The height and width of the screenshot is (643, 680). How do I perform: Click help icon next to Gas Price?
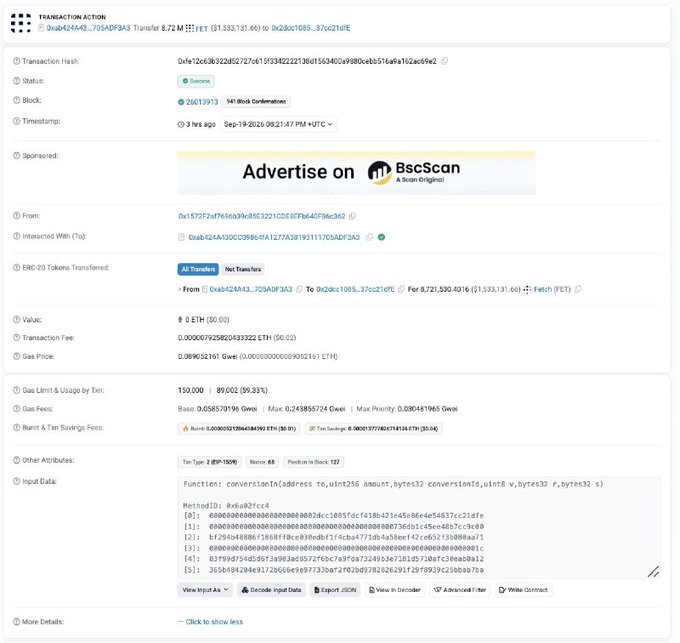[x=16, y=356]
